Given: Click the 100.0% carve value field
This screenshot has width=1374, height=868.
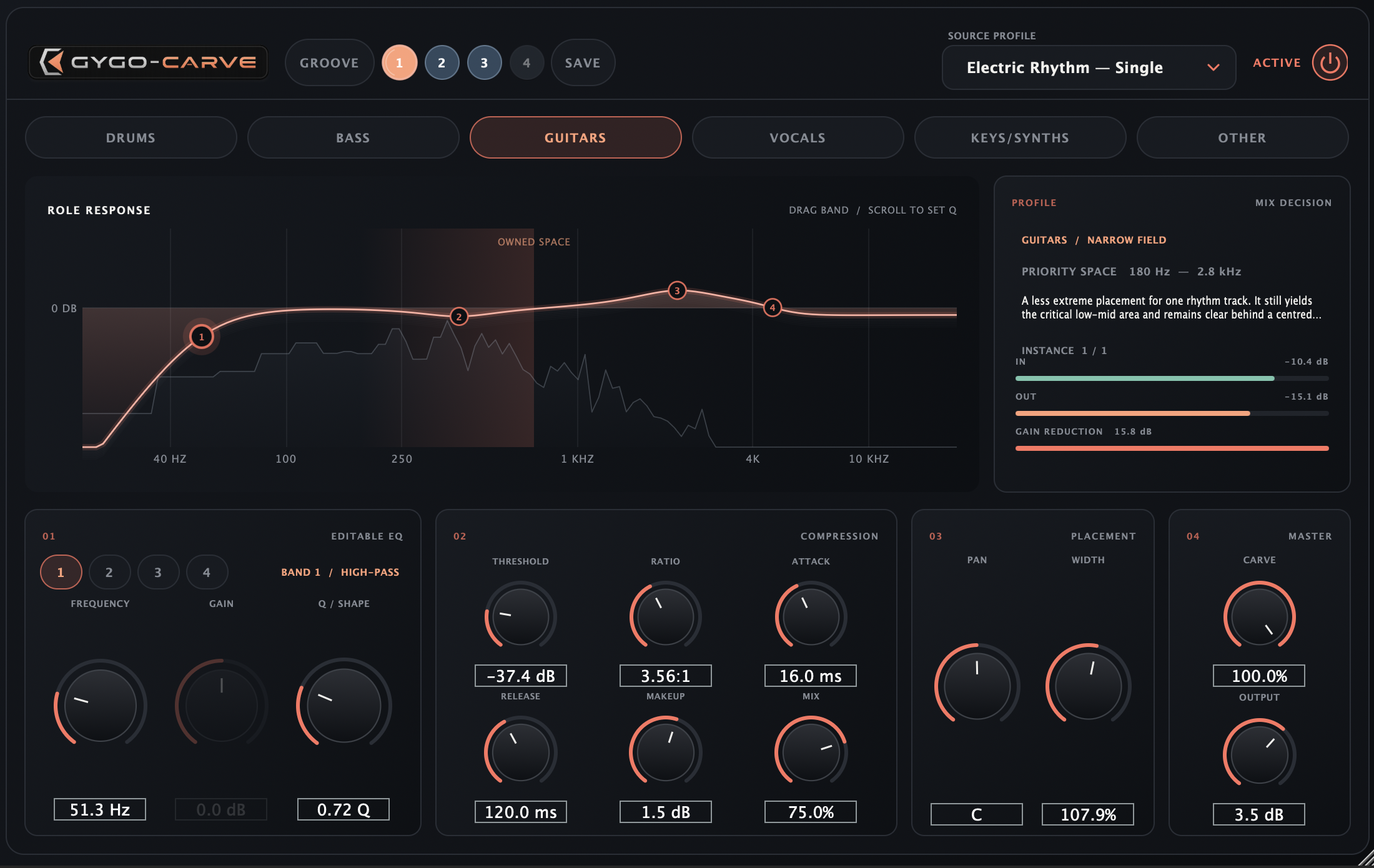Looking at the screenshot, I should 1259,676.
